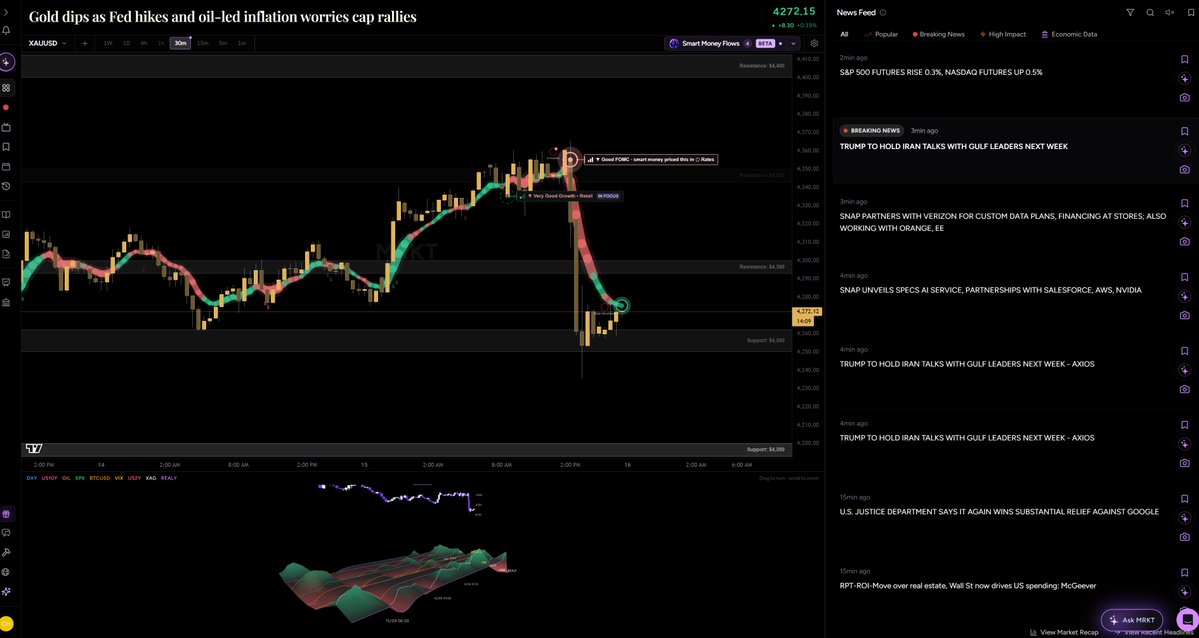
Task: Select the 1D timeframe
Action: (x=127, y=43)
